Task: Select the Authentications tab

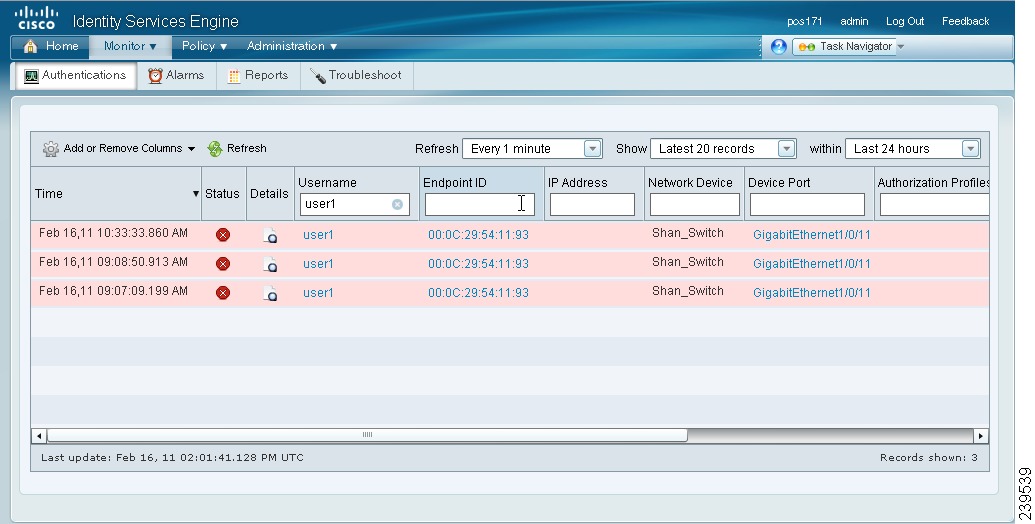Action: (x=75, y=75)
